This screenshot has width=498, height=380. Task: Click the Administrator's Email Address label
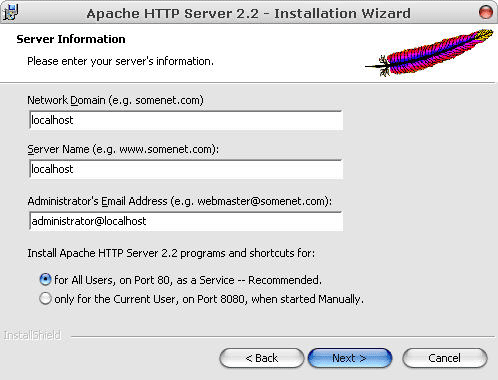[x=180, y=201]
